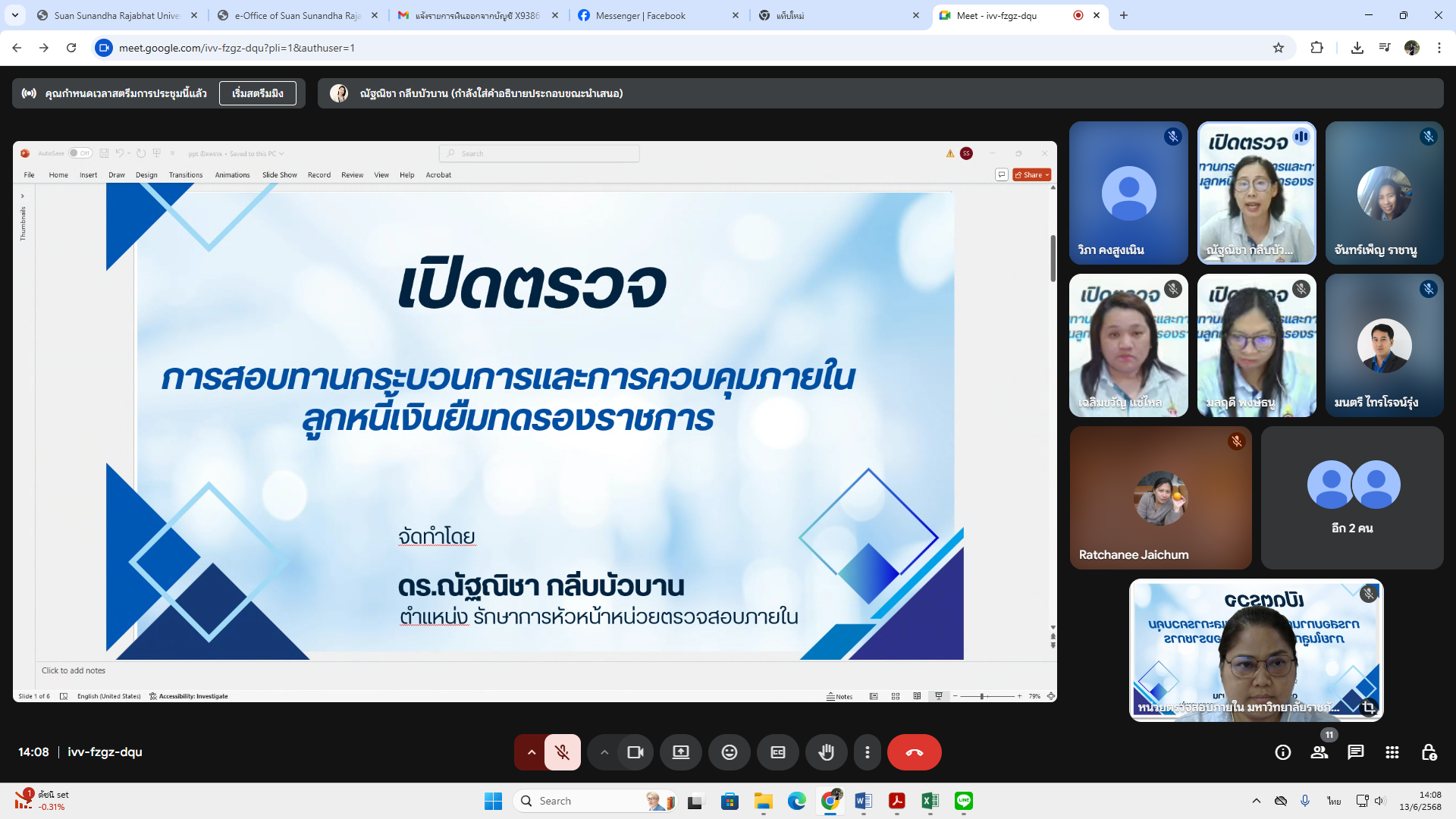Switch to the e-Office browser tab

coord(297,15)
